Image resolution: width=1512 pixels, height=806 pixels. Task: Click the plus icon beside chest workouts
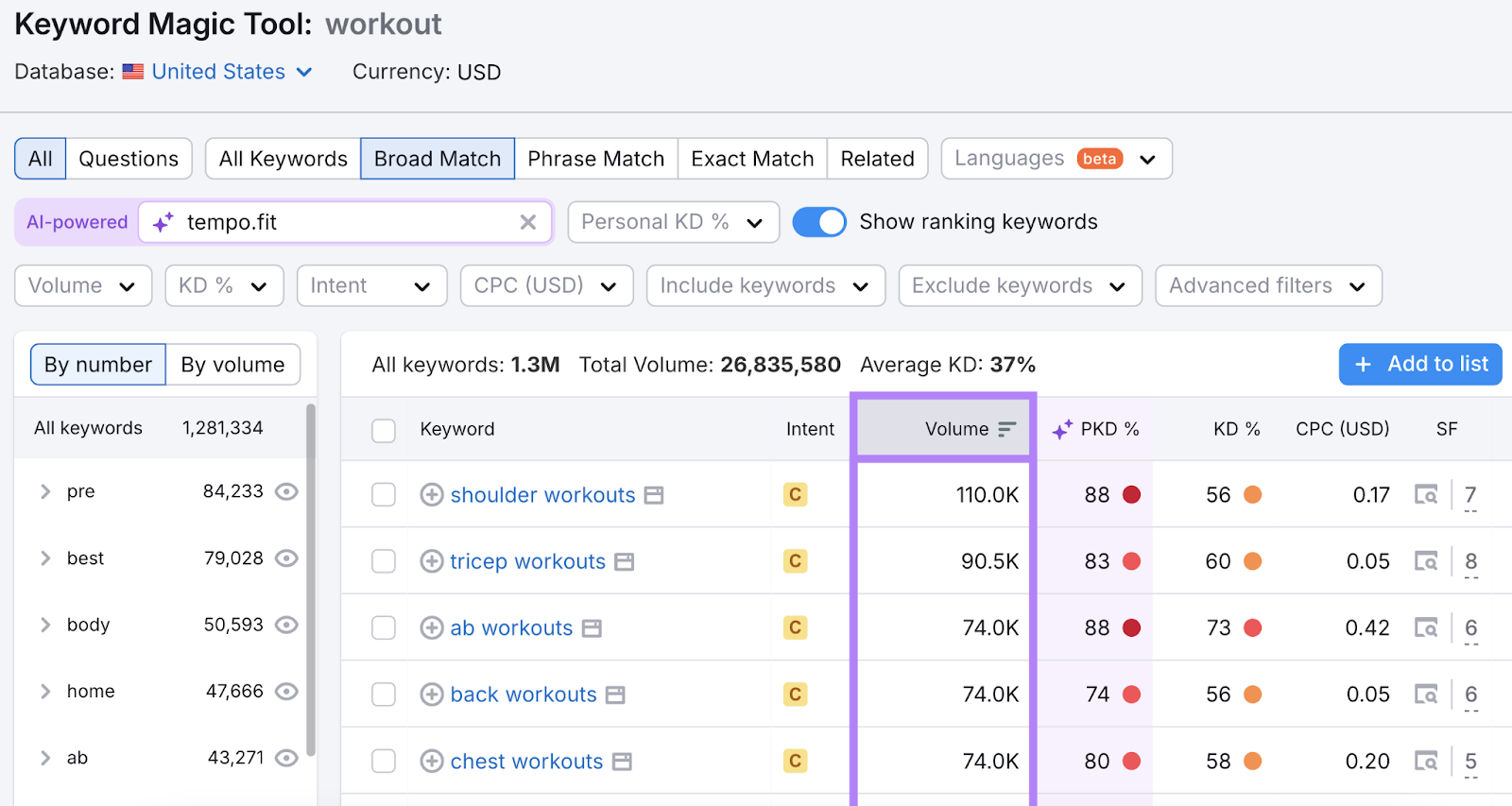pyautogui.click(x=431, y=762)
